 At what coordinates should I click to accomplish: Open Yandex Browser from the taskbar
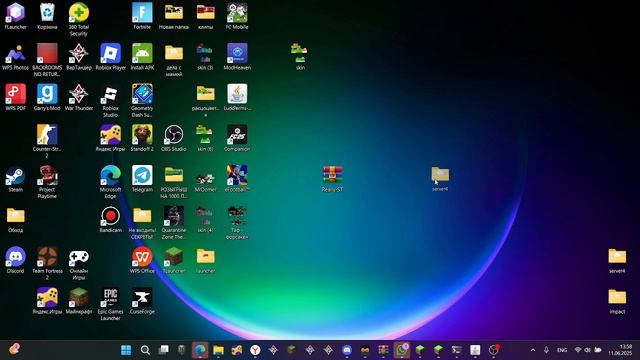click(255, 350)
